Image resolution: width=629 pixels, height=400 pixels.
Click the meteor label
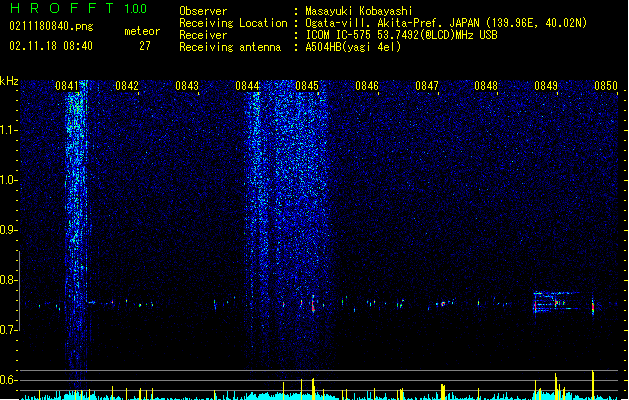(142, 31)
